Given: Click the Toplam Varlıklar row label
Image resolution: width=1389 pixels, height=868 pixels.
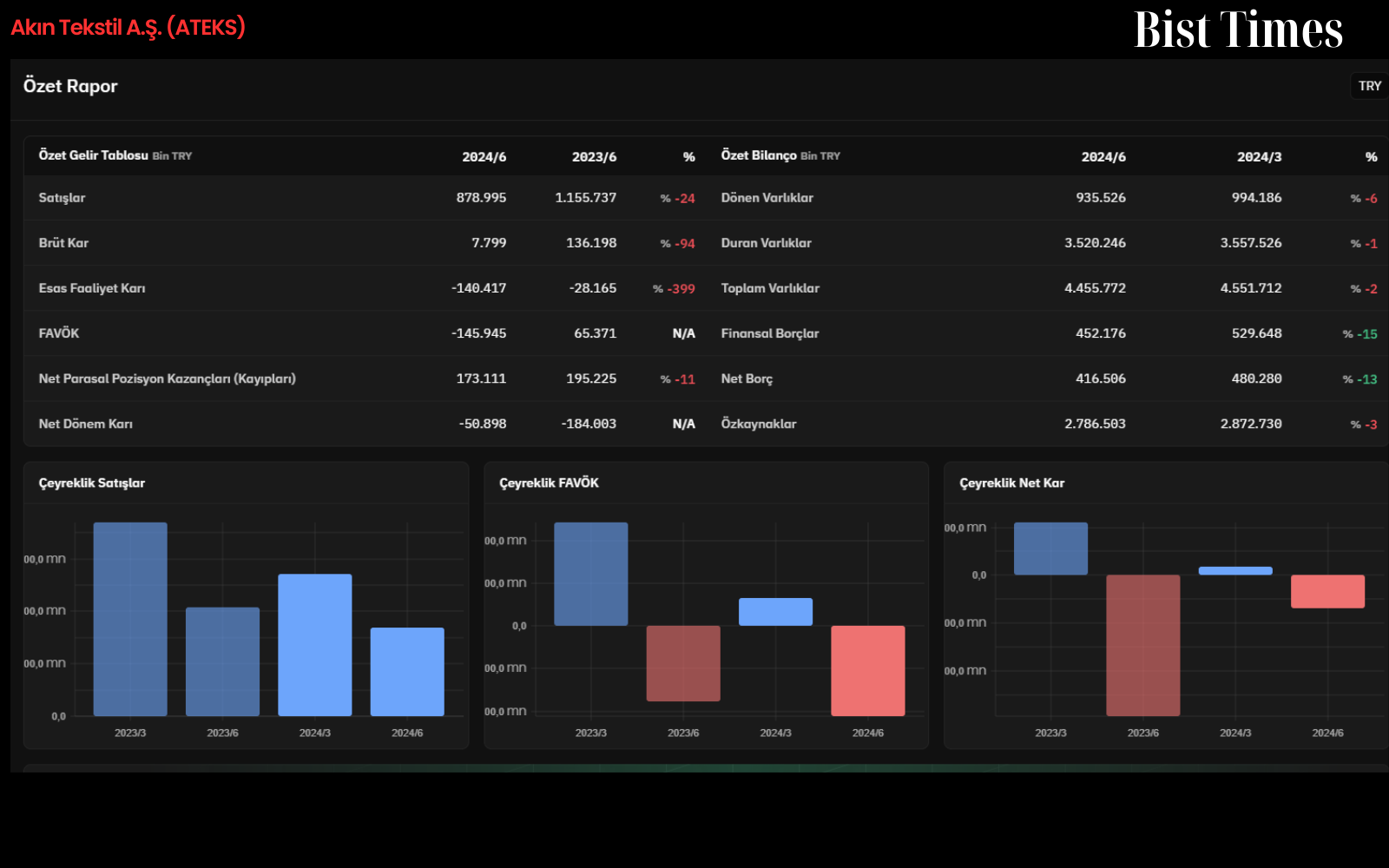Looking at the screenshot, I should tap(770, 288).
